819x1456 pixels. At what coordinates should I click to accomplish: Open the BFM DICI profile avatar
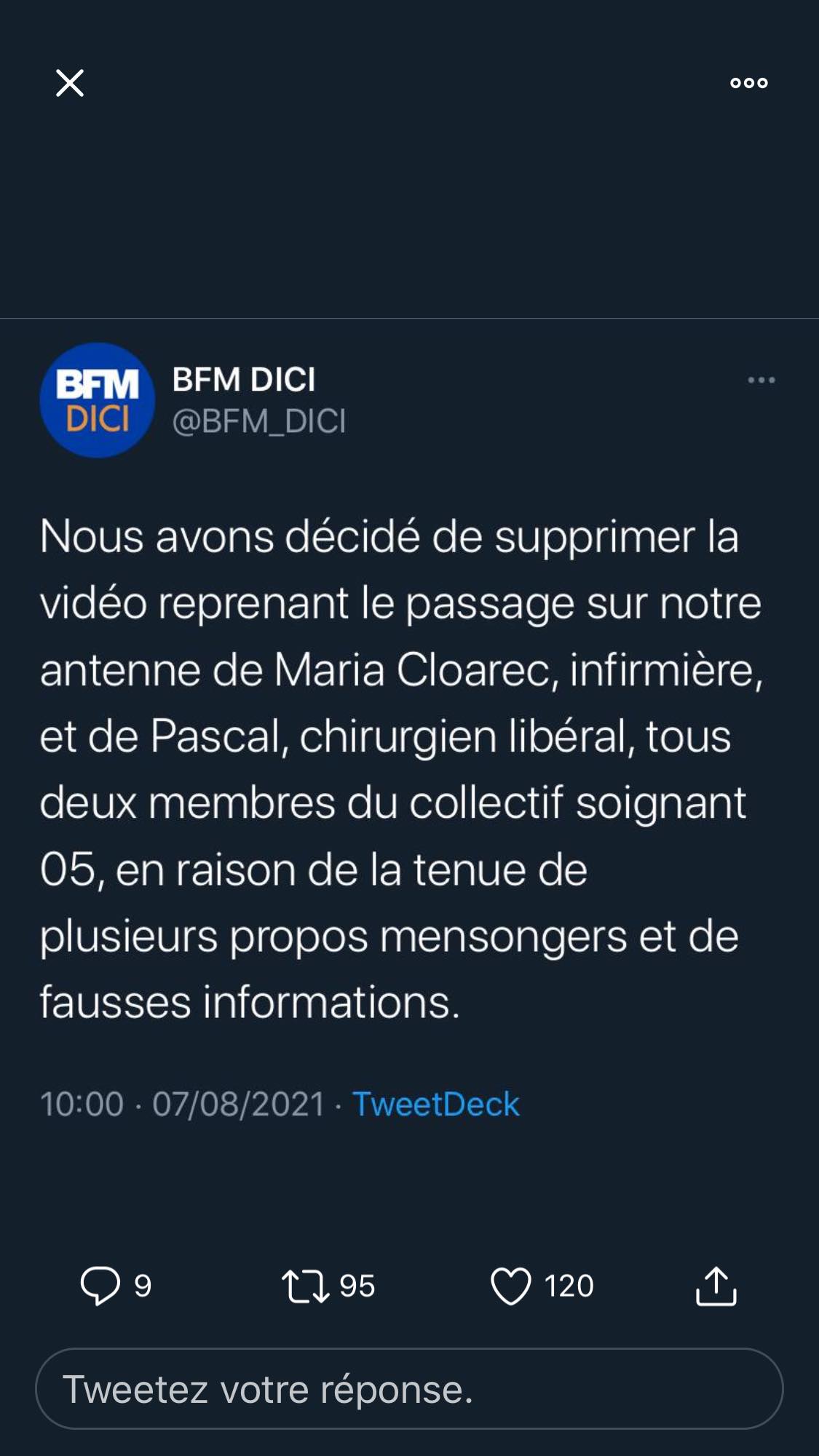(x=98, y=400)
